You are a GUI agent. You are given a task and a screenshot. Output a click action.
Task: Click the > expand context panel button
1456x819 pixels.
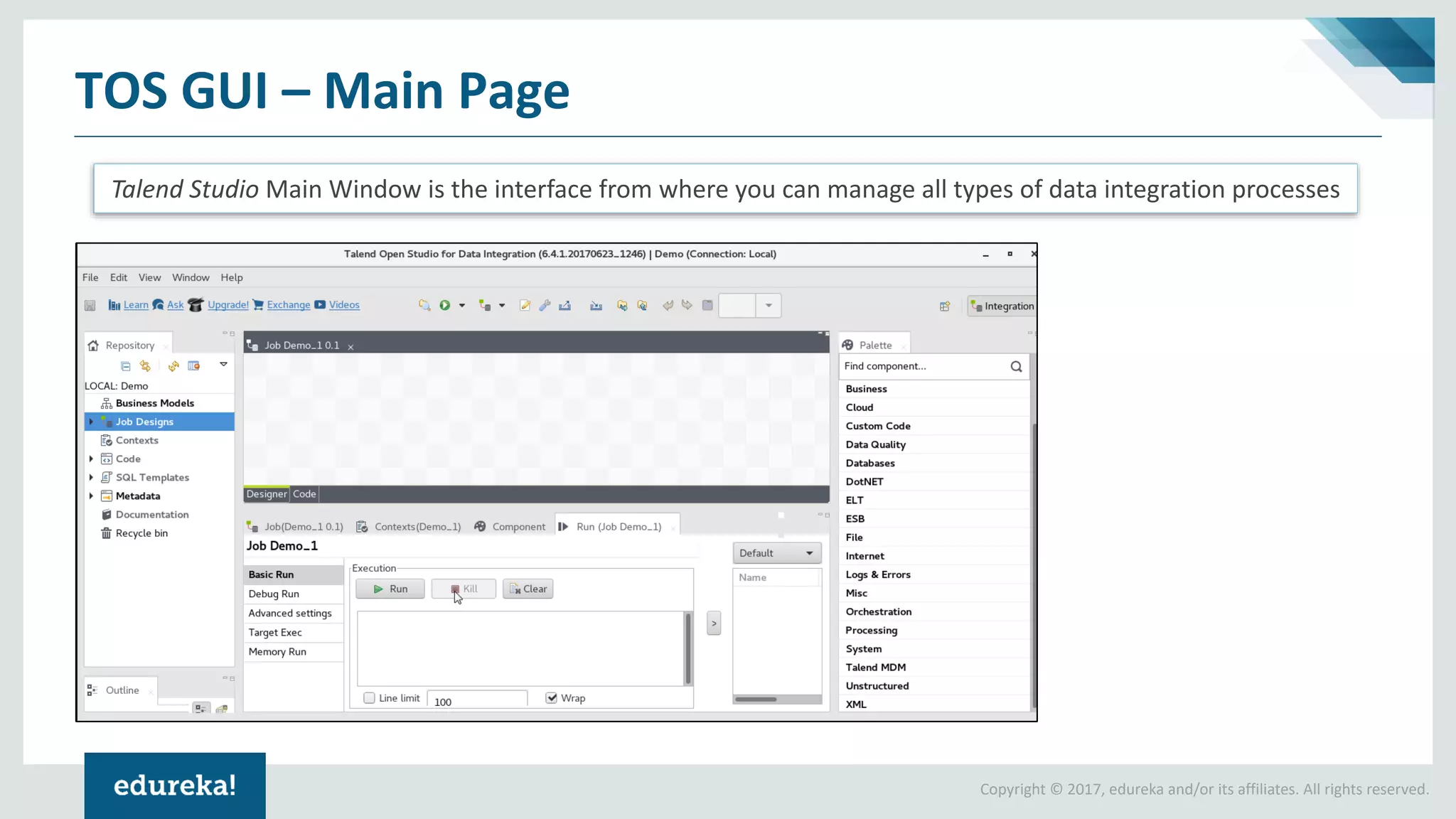click(714, 623)
